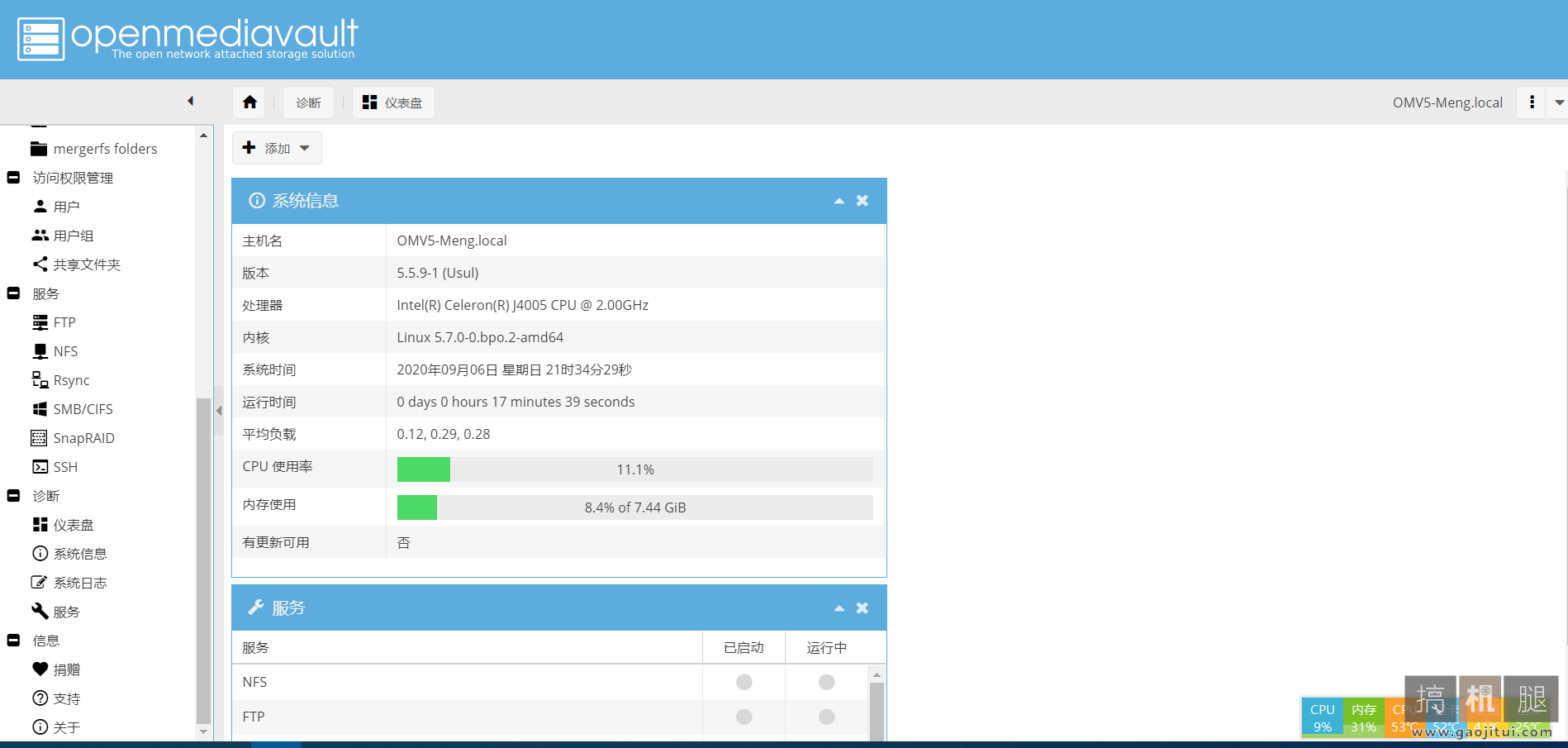The height and width of the screenshot is (748, 1568).
Task: Collapse the 诊断 tree section
Action: 13,496
